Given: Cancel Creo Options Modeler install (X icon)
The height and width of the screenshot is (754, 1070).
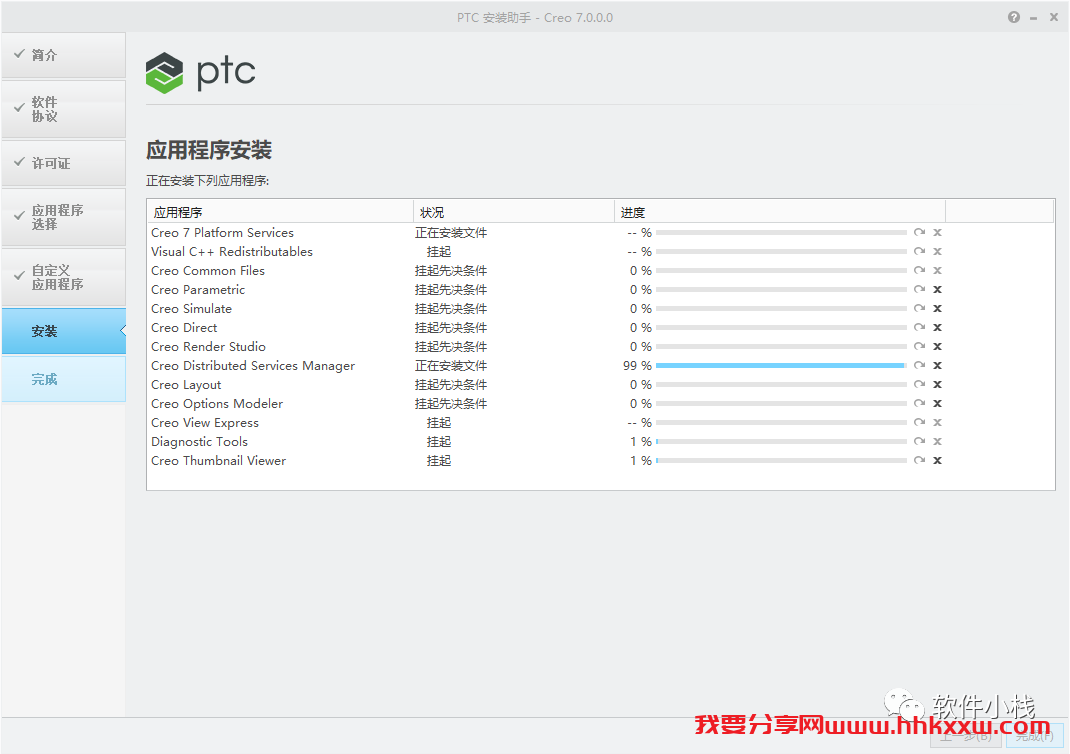Looking at the screenshot, I should pyautogui.click(x=938, y=404).
